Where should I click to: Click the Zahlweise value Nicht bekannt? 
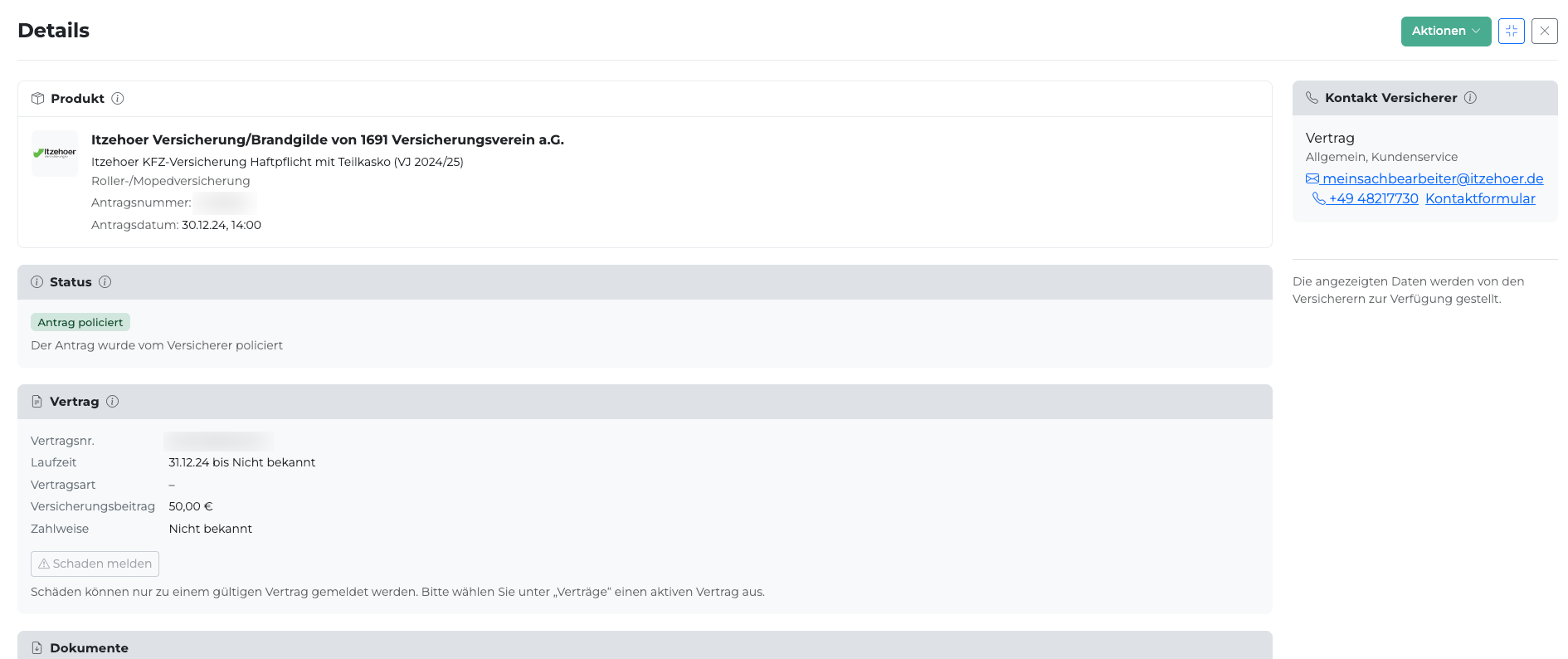click(211, 529)
